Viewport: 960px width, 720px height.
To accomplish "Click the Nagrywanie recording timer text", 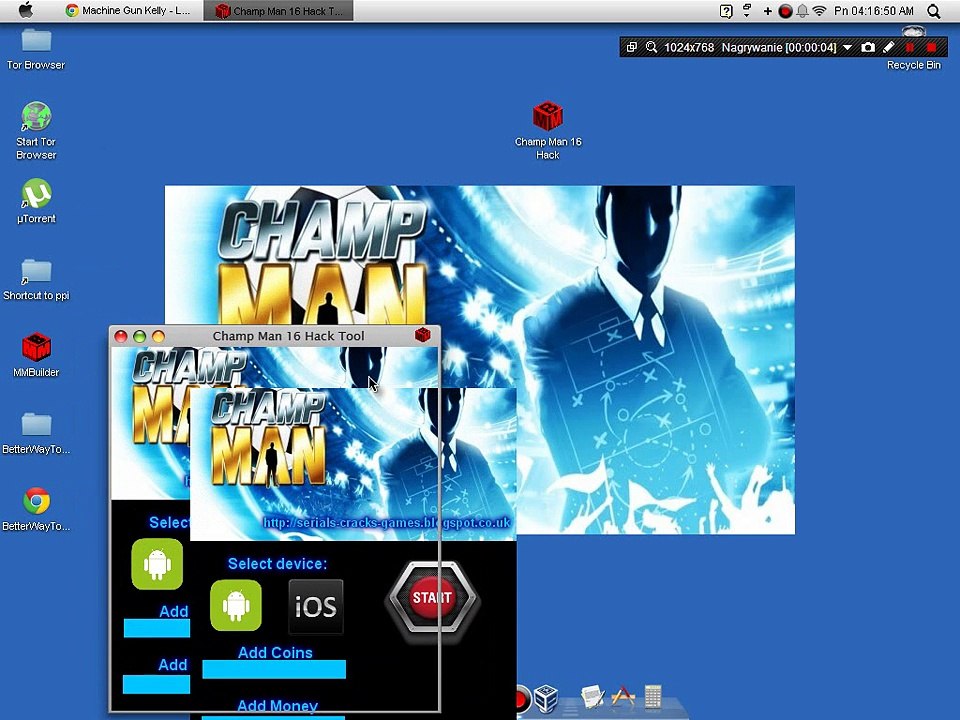I will pyautogui.click(x=779, y=47).
